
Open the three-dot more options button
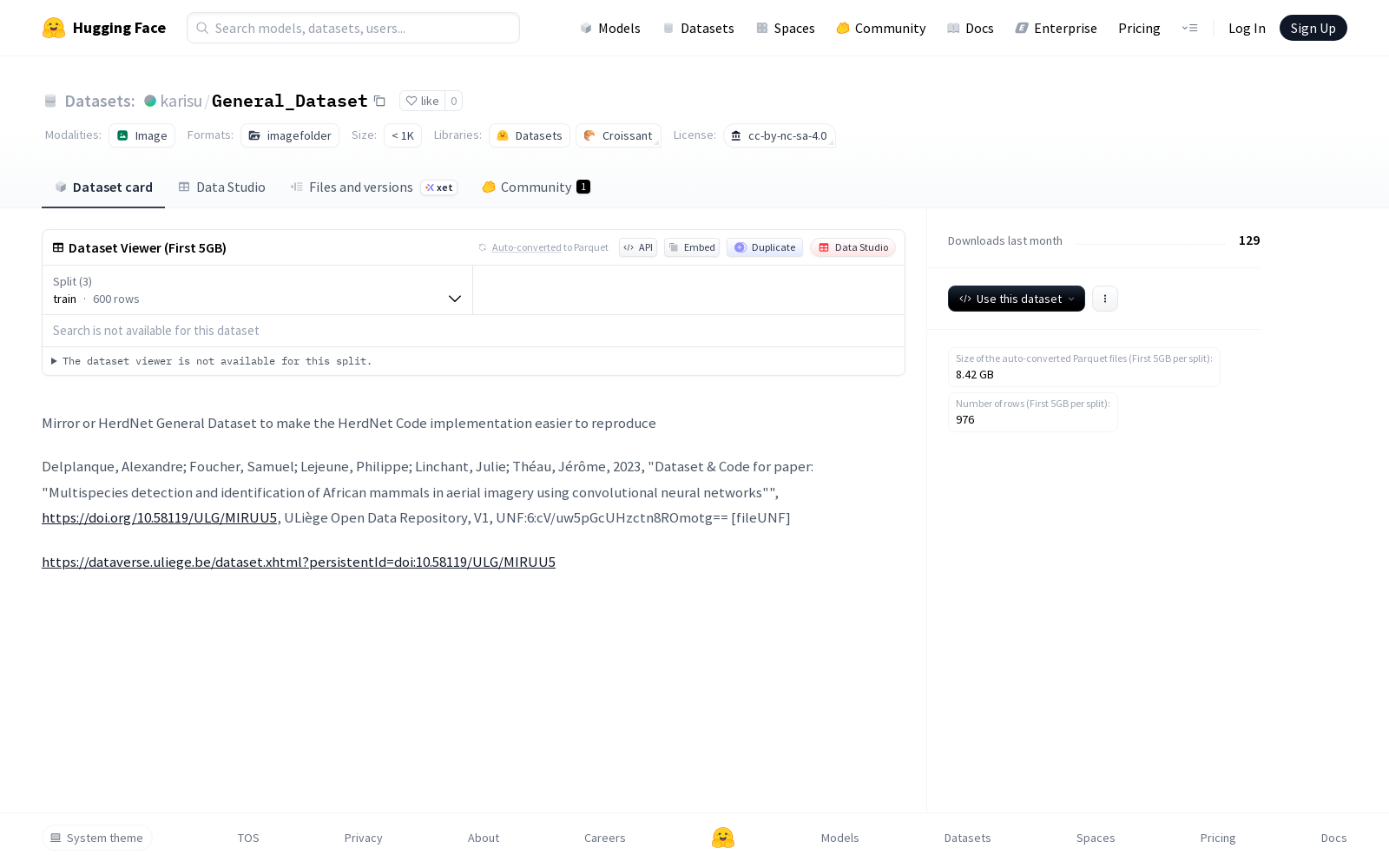(x=1104, y=299)
